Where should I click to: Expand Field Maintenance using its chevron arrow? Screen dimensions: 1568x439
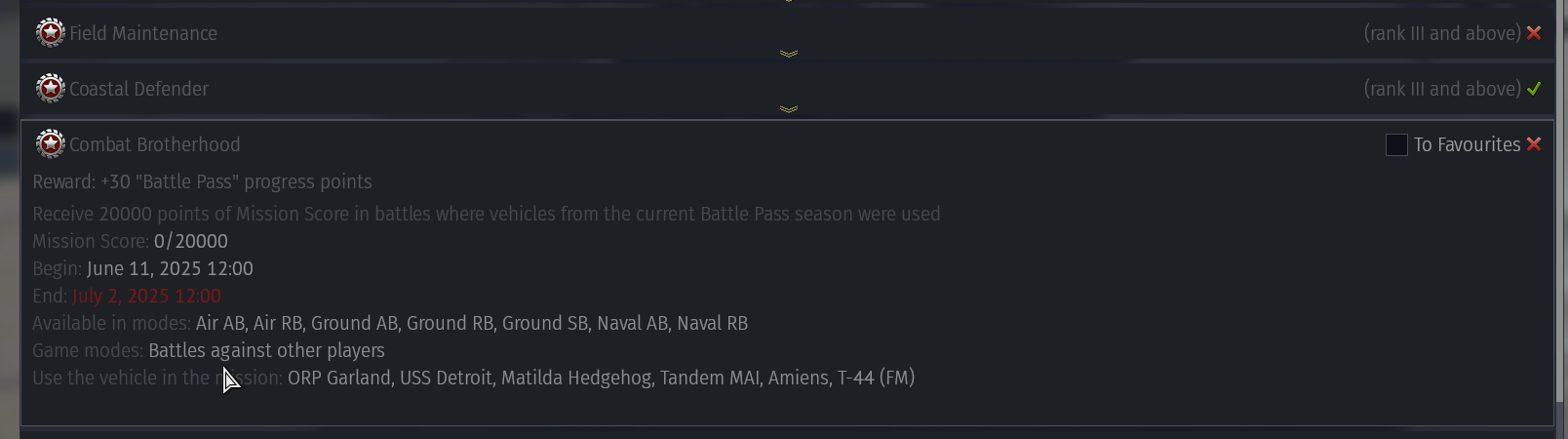click(789, 54)
